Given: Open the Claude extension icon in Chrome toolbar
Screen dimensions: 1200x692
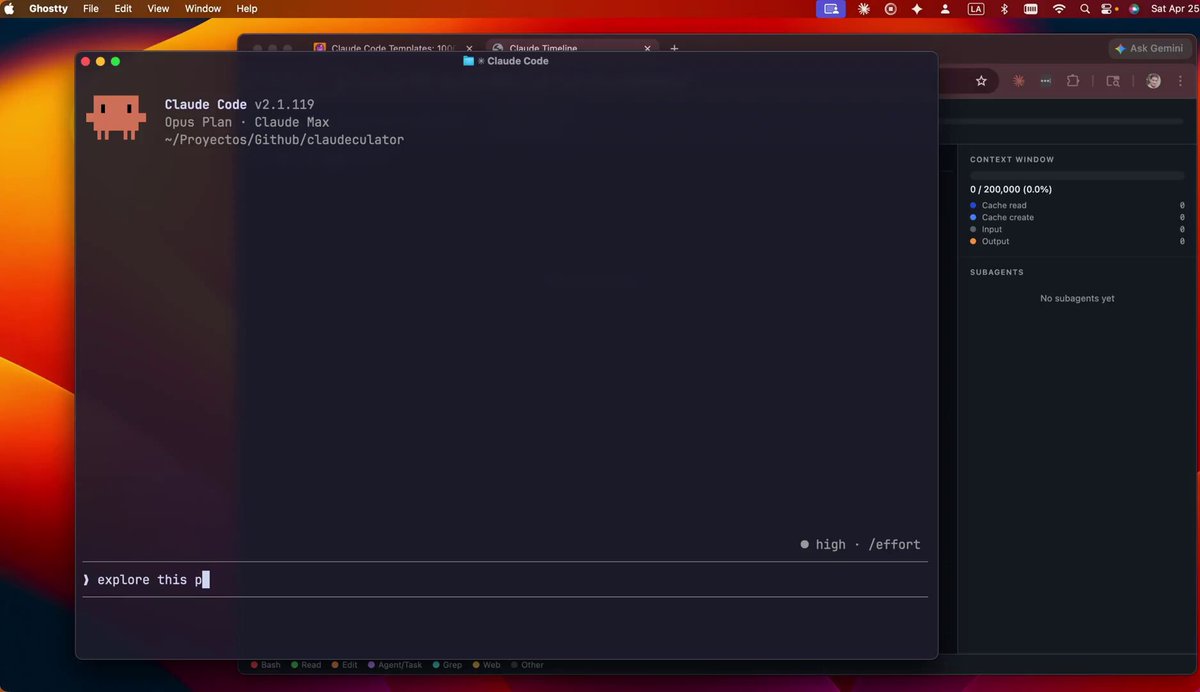Looking at the screenshot, I should pyautogui.click(x=1018, y=81).
